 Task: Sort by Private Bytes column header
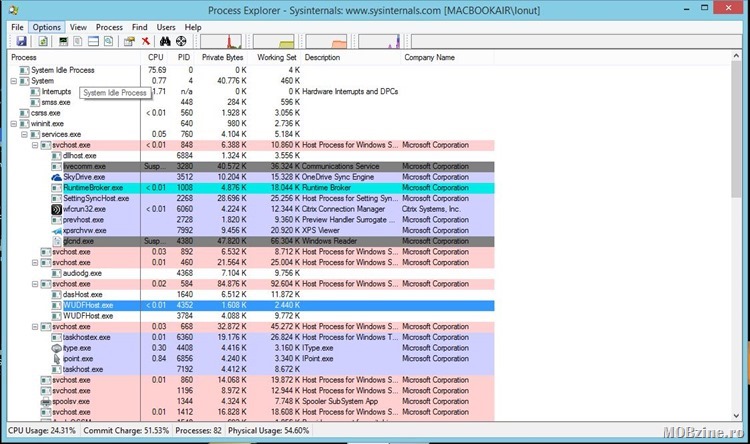click(x=222, y=57)
